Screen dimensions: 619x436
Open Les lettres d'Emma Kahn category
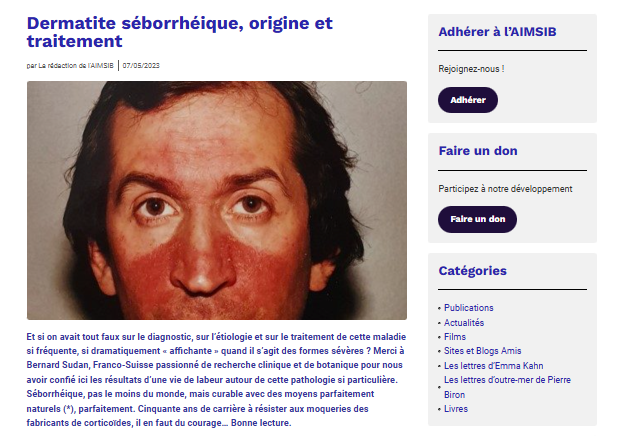coord(493,366)
